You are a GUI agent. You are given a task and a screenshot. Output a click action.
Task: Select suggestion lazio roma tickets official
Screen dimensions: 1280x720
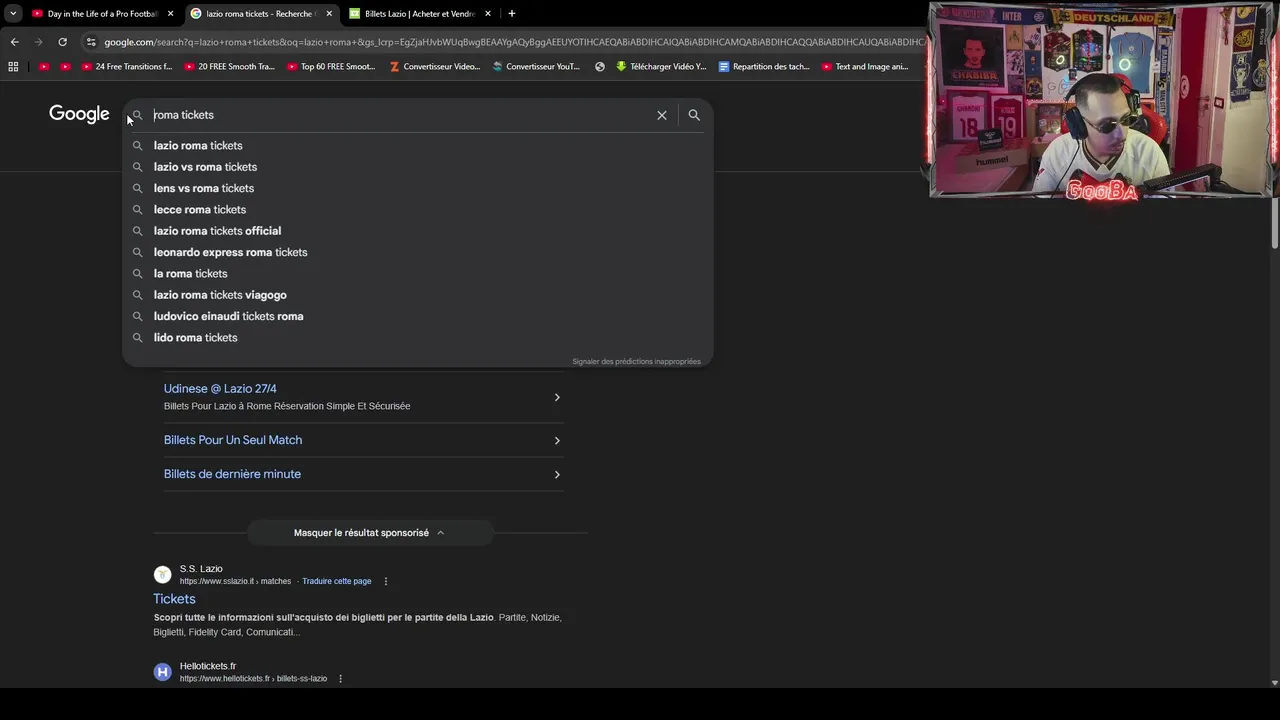(417, 231)
